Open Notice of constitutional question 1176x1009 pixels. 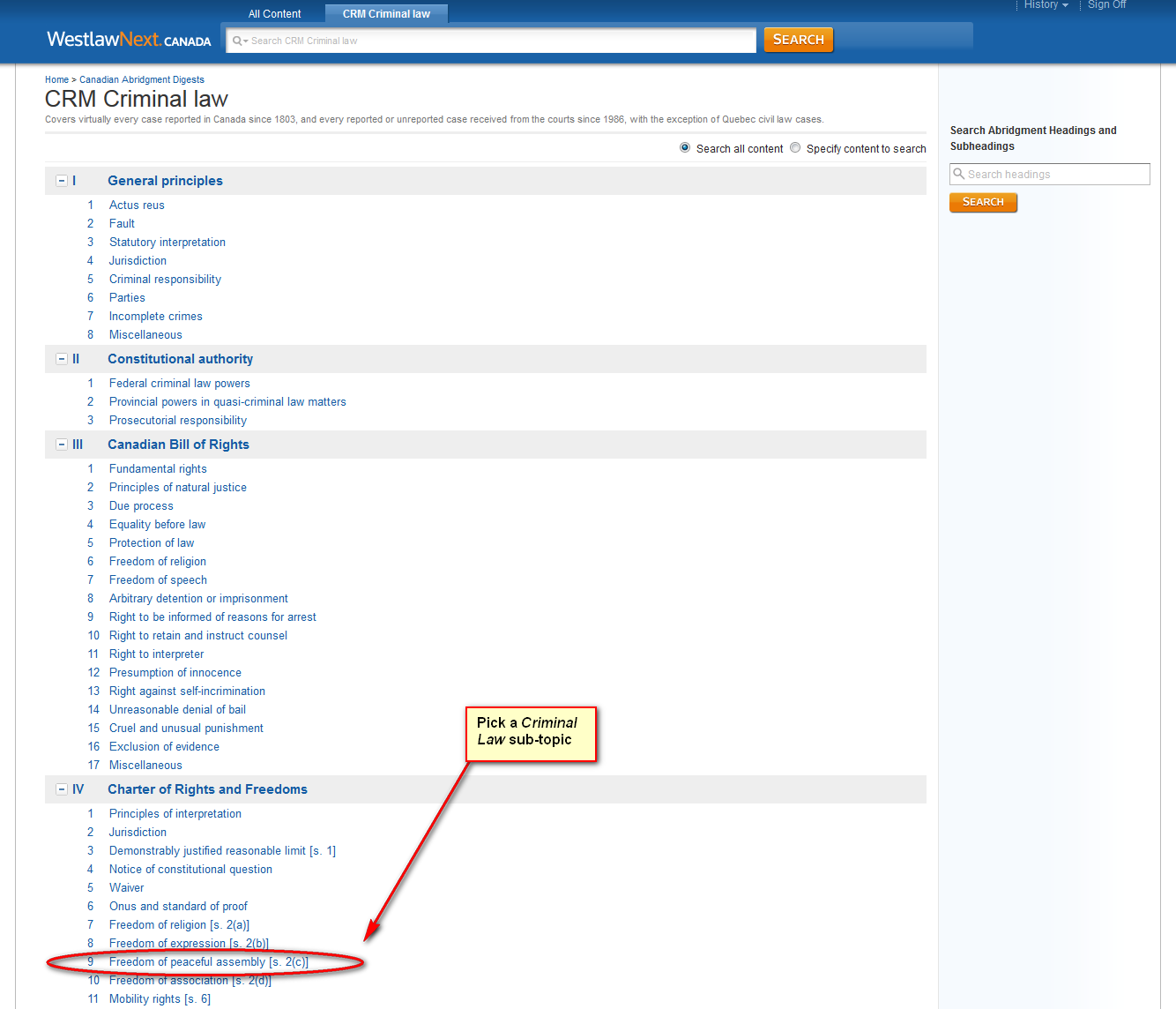190,870
